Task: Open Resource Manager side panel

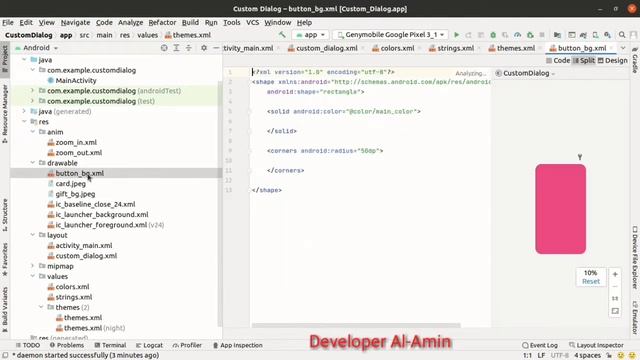Action: [x=5, y=113]
